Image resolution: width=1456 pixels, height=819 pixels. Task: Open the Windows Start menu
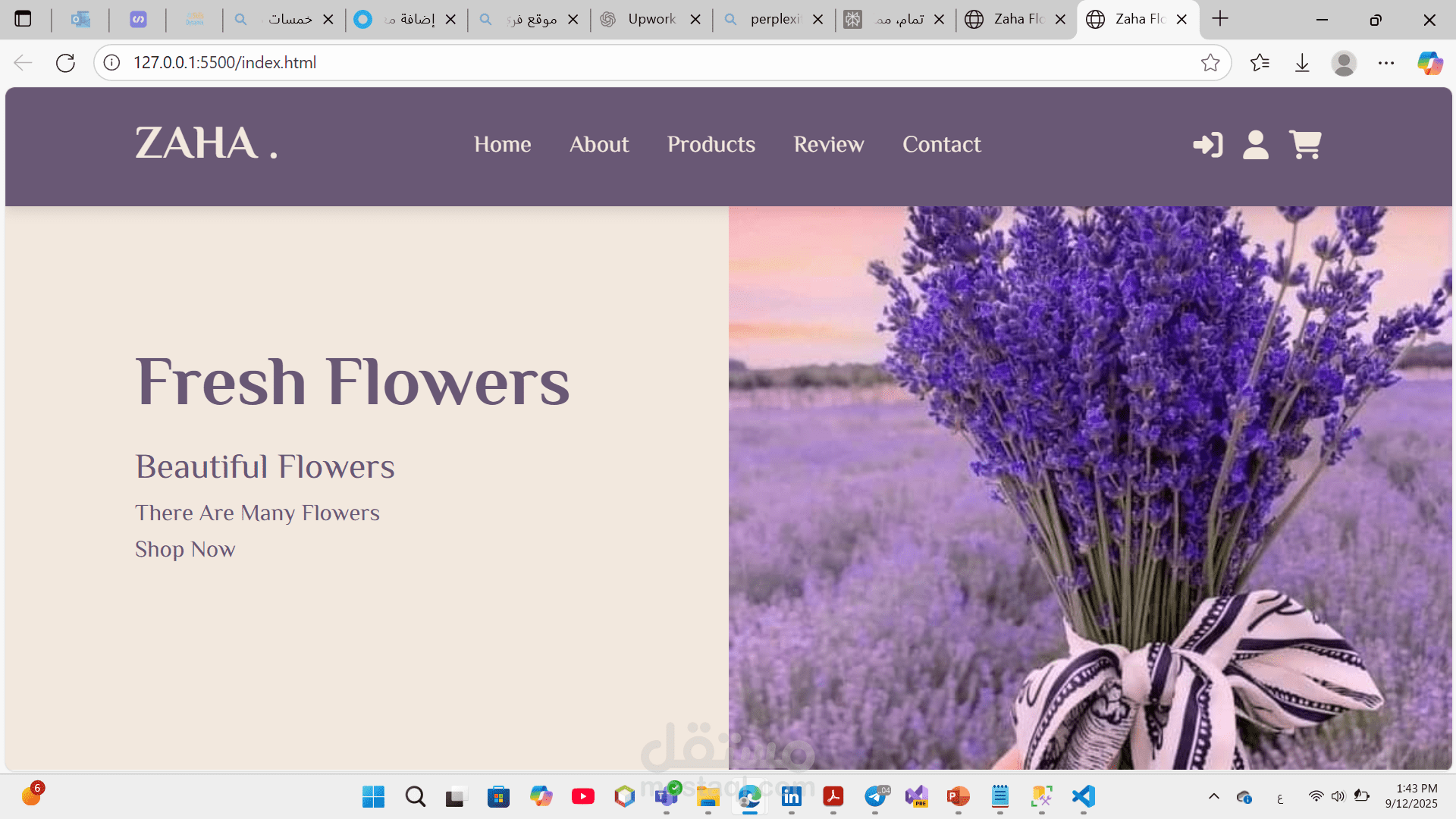(x=373, y=796)
